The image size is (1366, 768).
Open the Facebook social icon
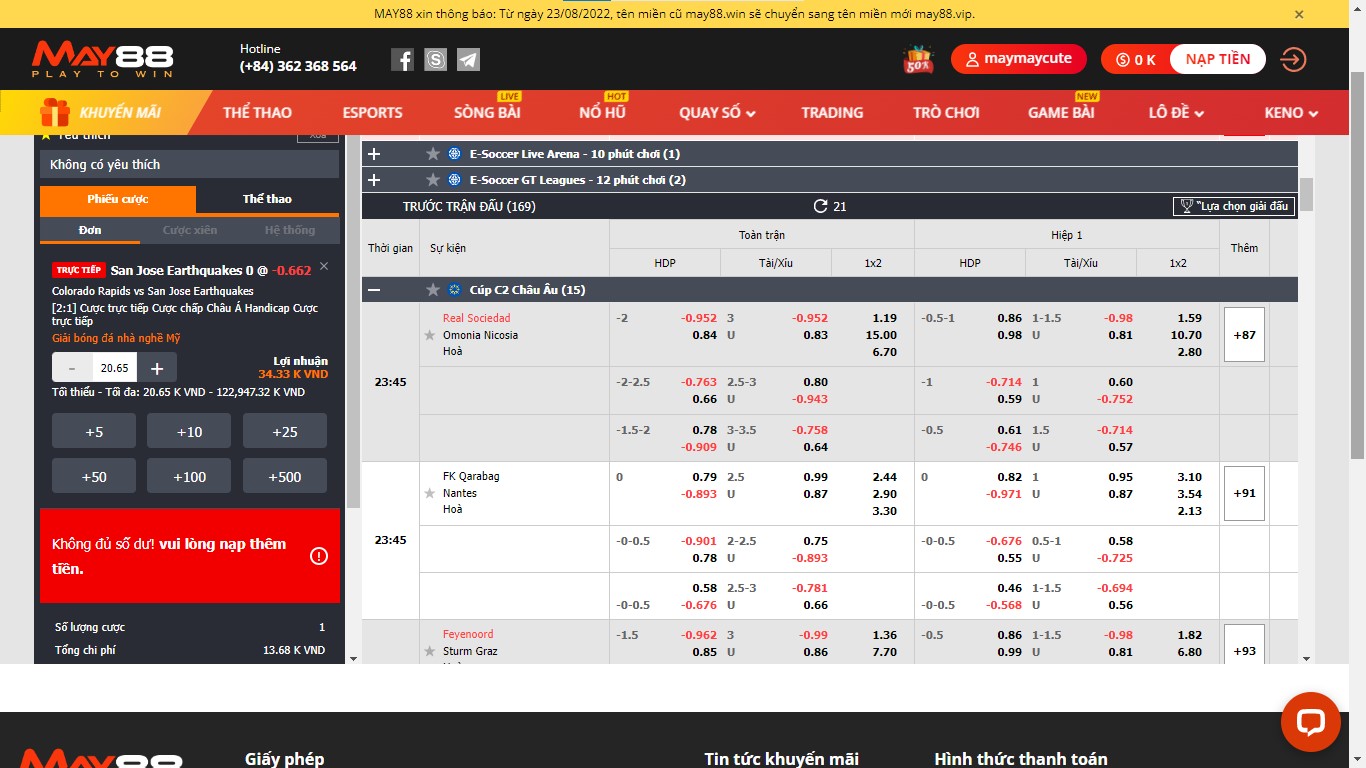[x=402, y=60]
